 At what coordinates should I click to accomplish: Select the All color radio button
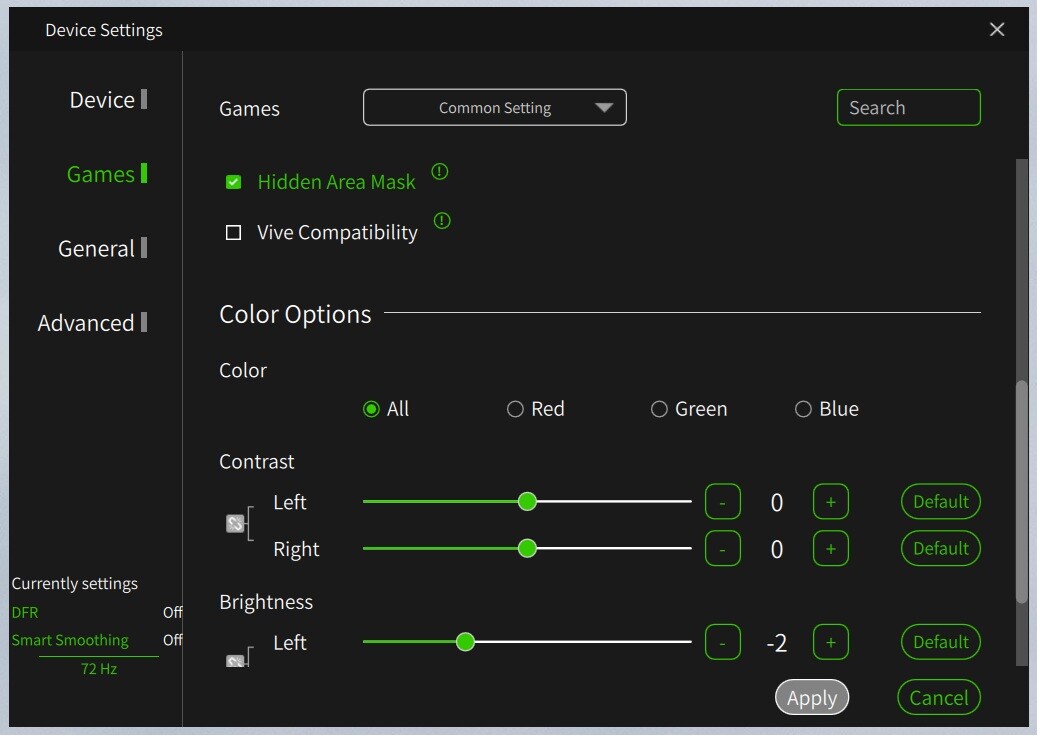371,409
